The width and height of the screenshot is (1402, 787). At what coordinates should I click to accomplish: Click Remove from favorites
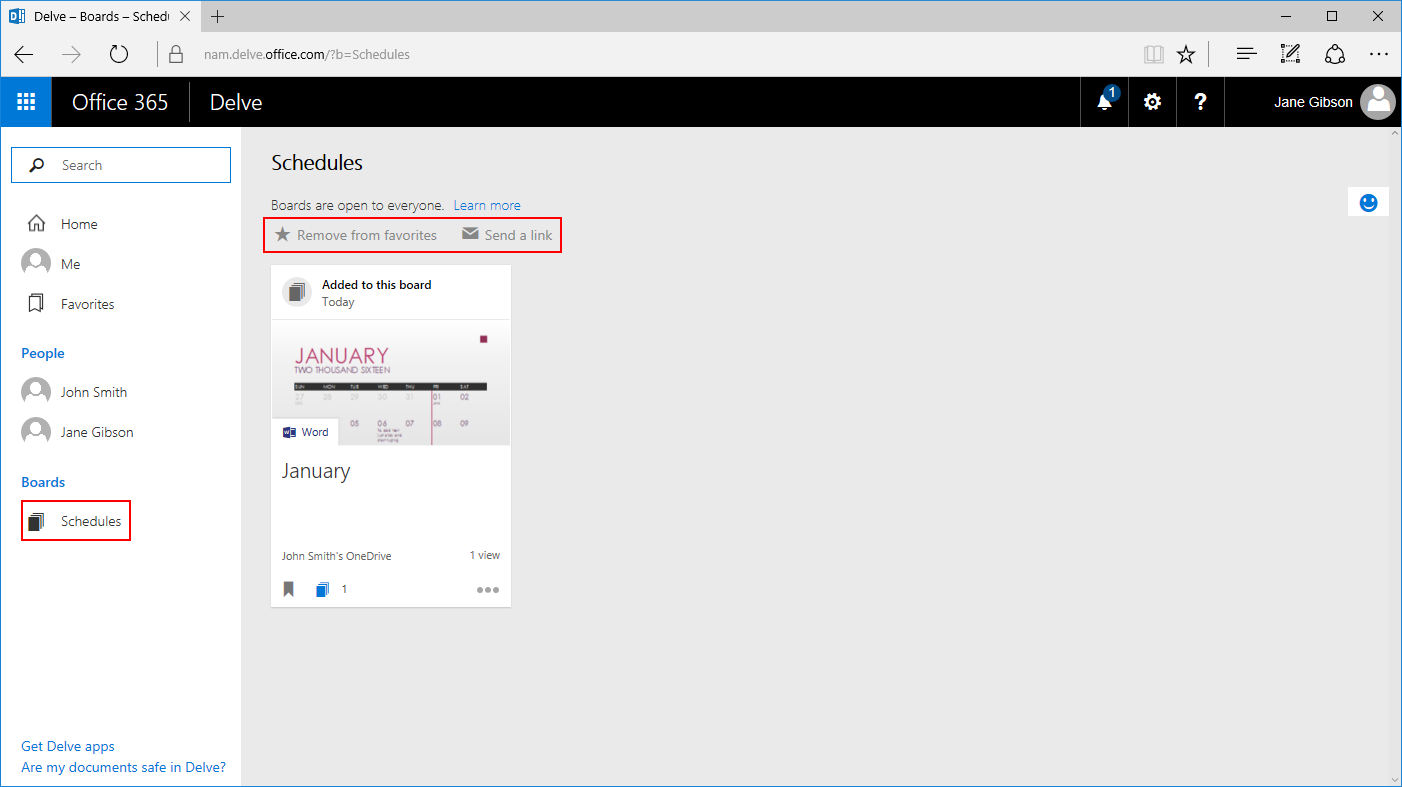(356, 235)
